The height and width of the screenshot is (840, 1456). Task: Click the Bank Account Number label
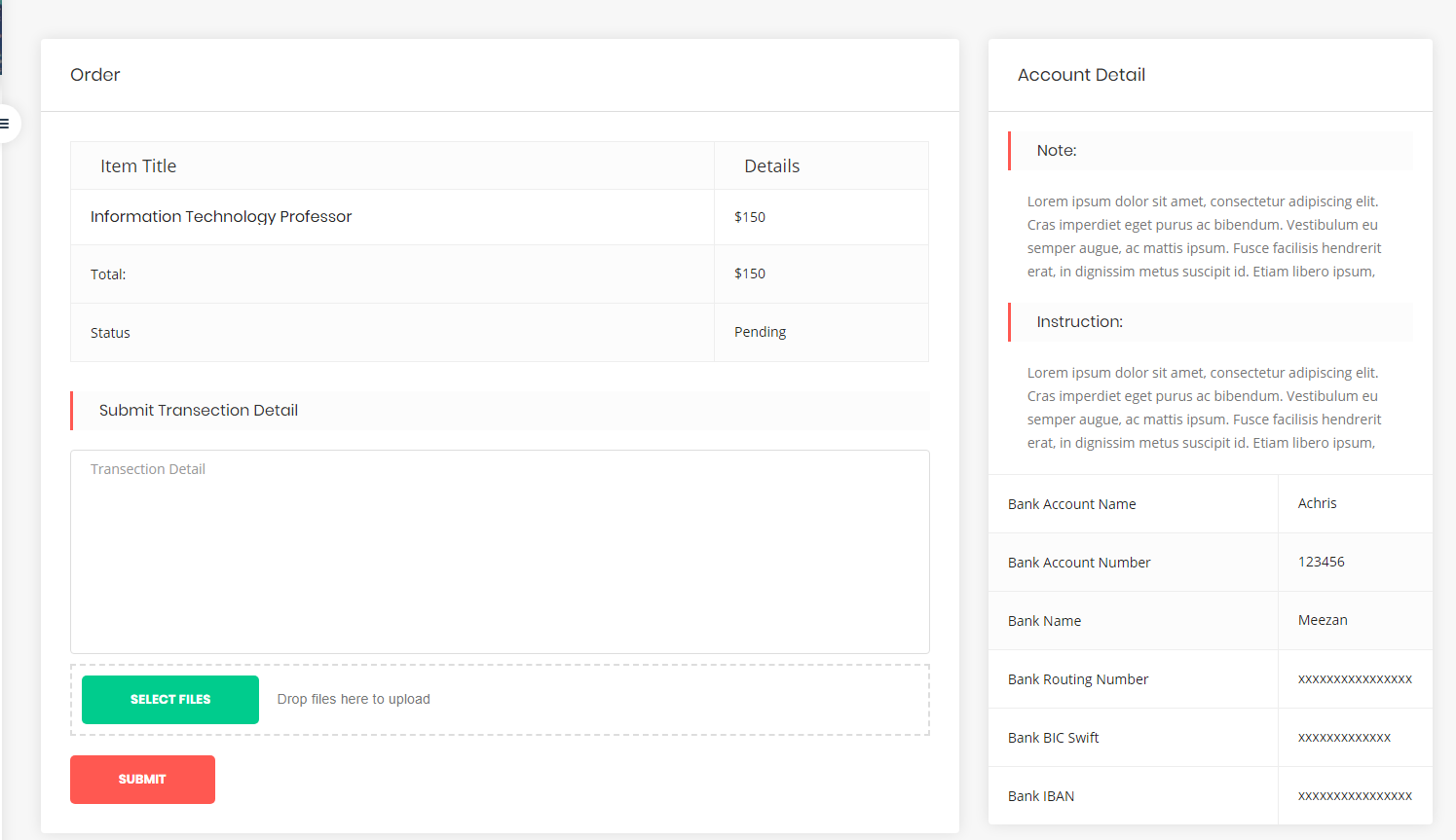1079,563
